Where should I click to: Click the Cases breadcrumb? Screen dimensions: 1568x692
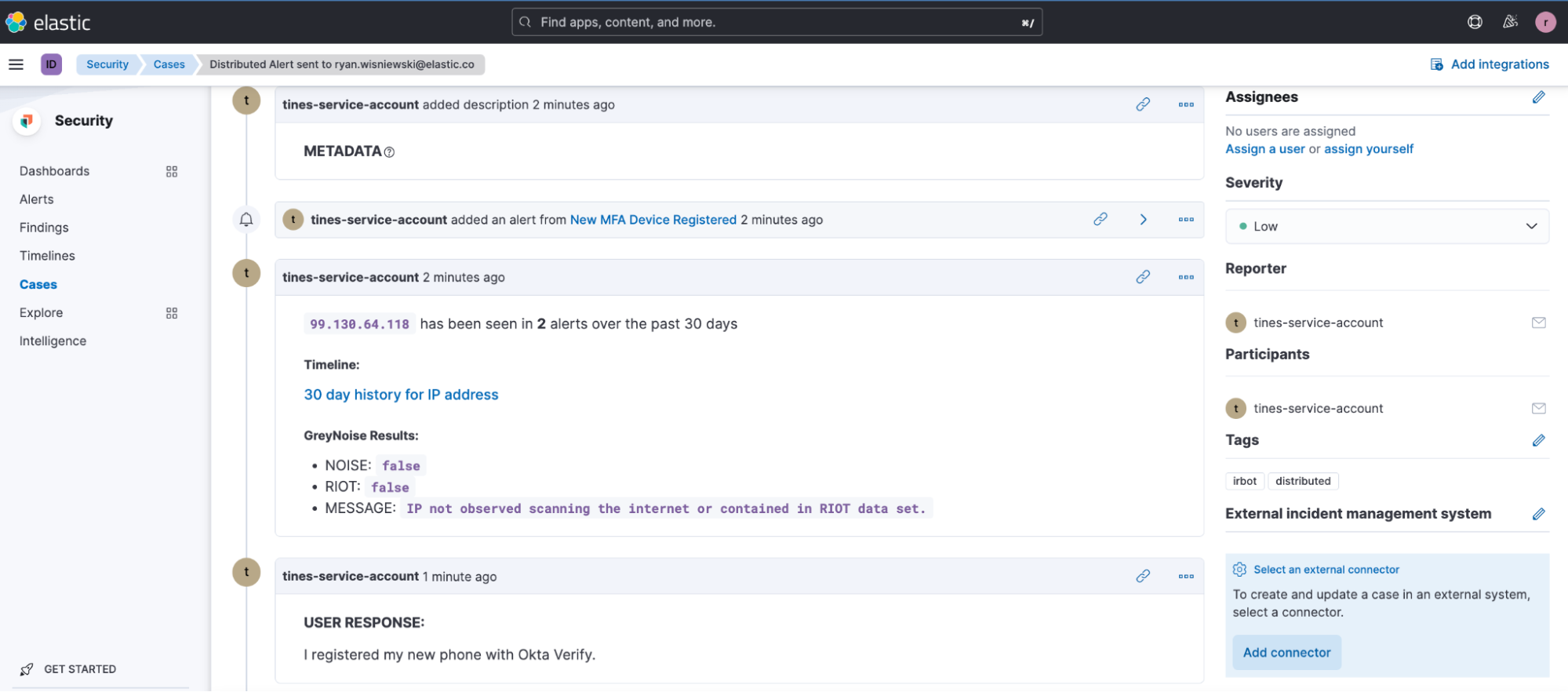tap(169, 64)
